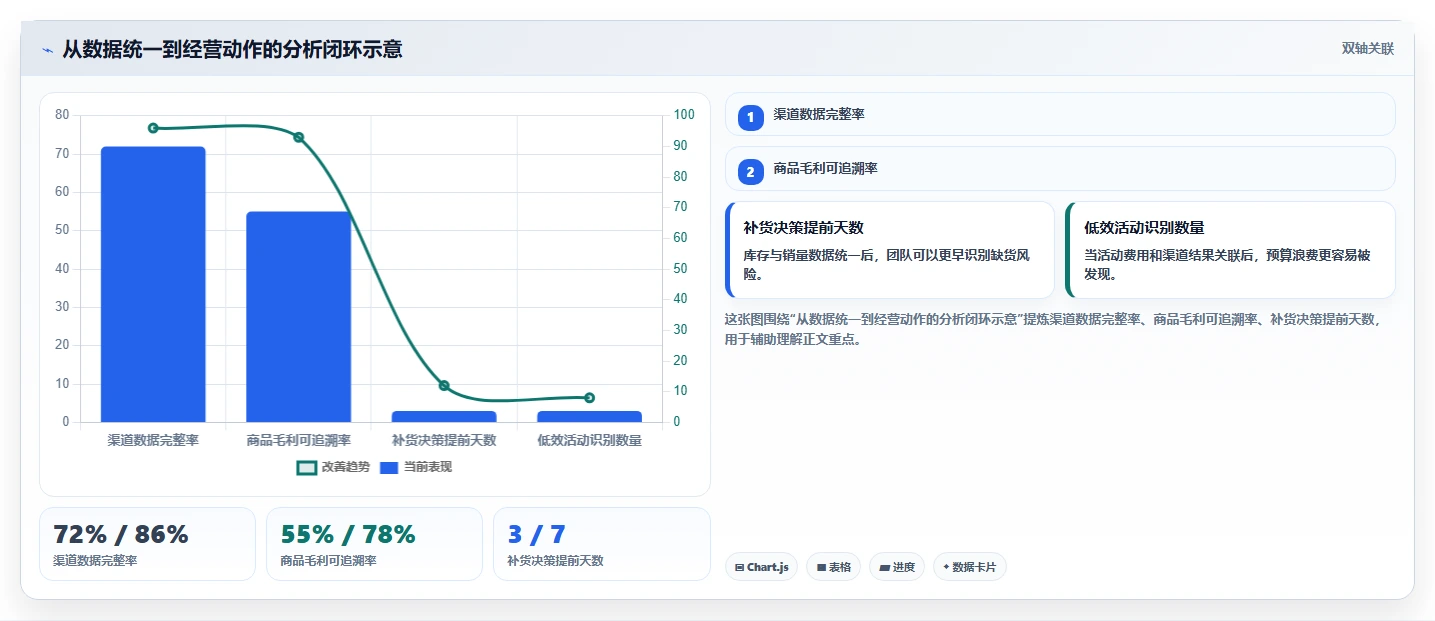Click the 进度 tag chip

click(x=897, y=567)
